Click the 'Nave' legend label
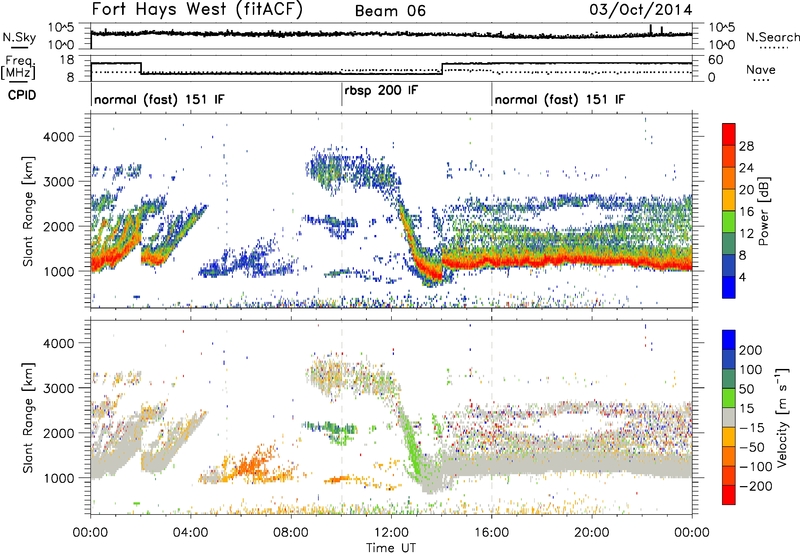The height and width of the screenshot is (554, 800). click(x=761, y=69)
